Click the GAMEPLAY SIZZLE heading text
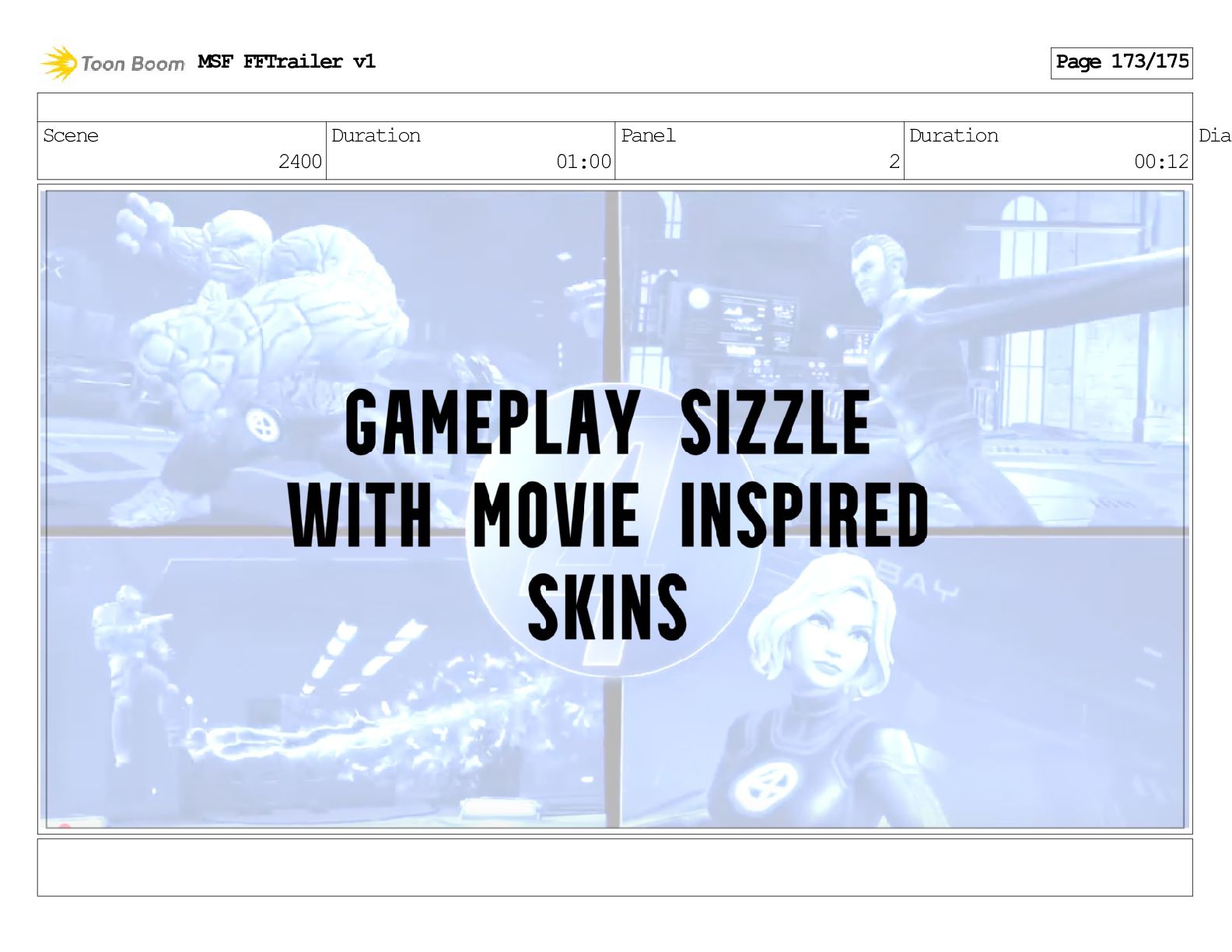 coord(607,423)
